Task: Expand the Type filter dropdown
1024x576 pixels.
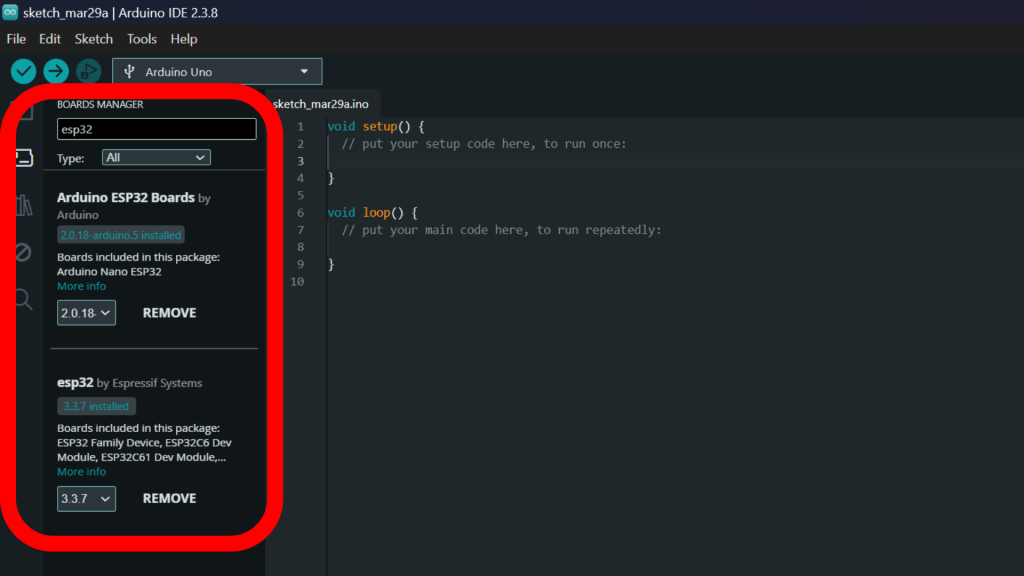Action: 156,158
